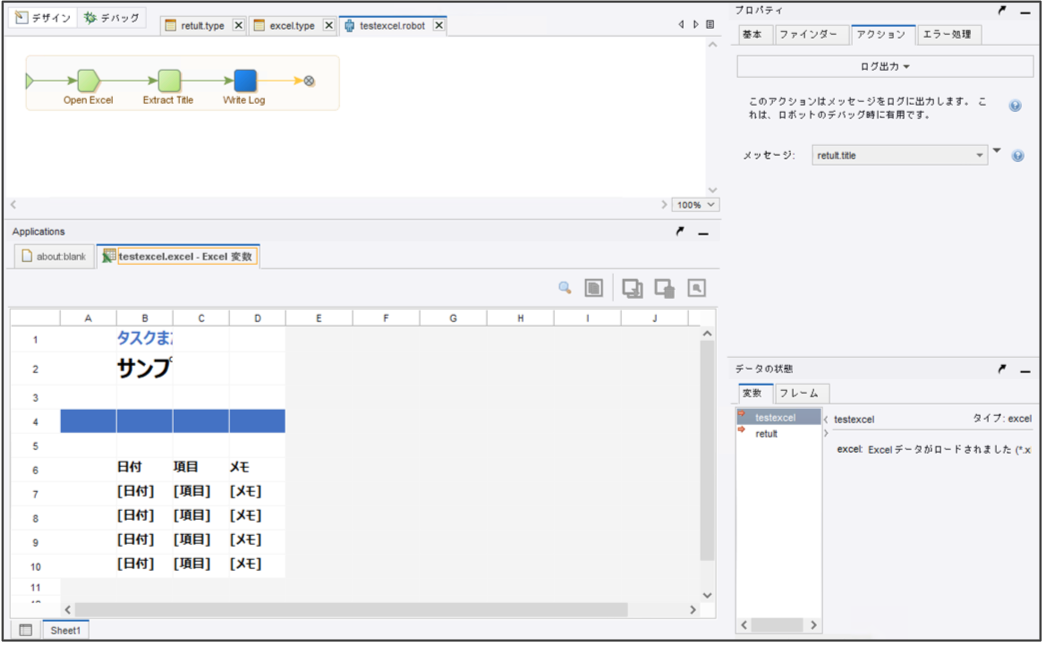
Task: Click the [日付] cell in row 7
Action: click(145, 491)
